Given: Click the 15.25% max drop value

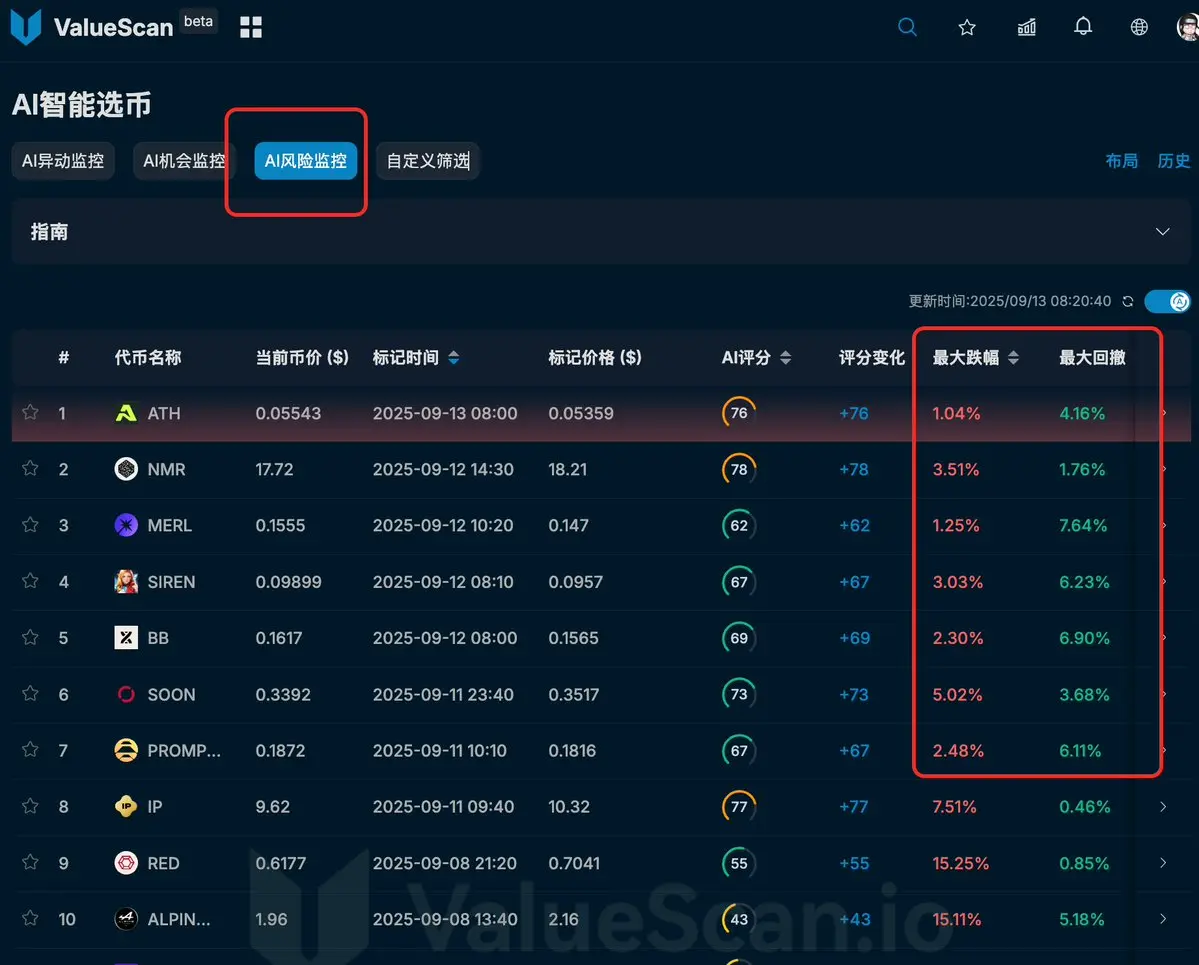Looking at the screenshot, I should pyautogui.click(x=960, y=863).
